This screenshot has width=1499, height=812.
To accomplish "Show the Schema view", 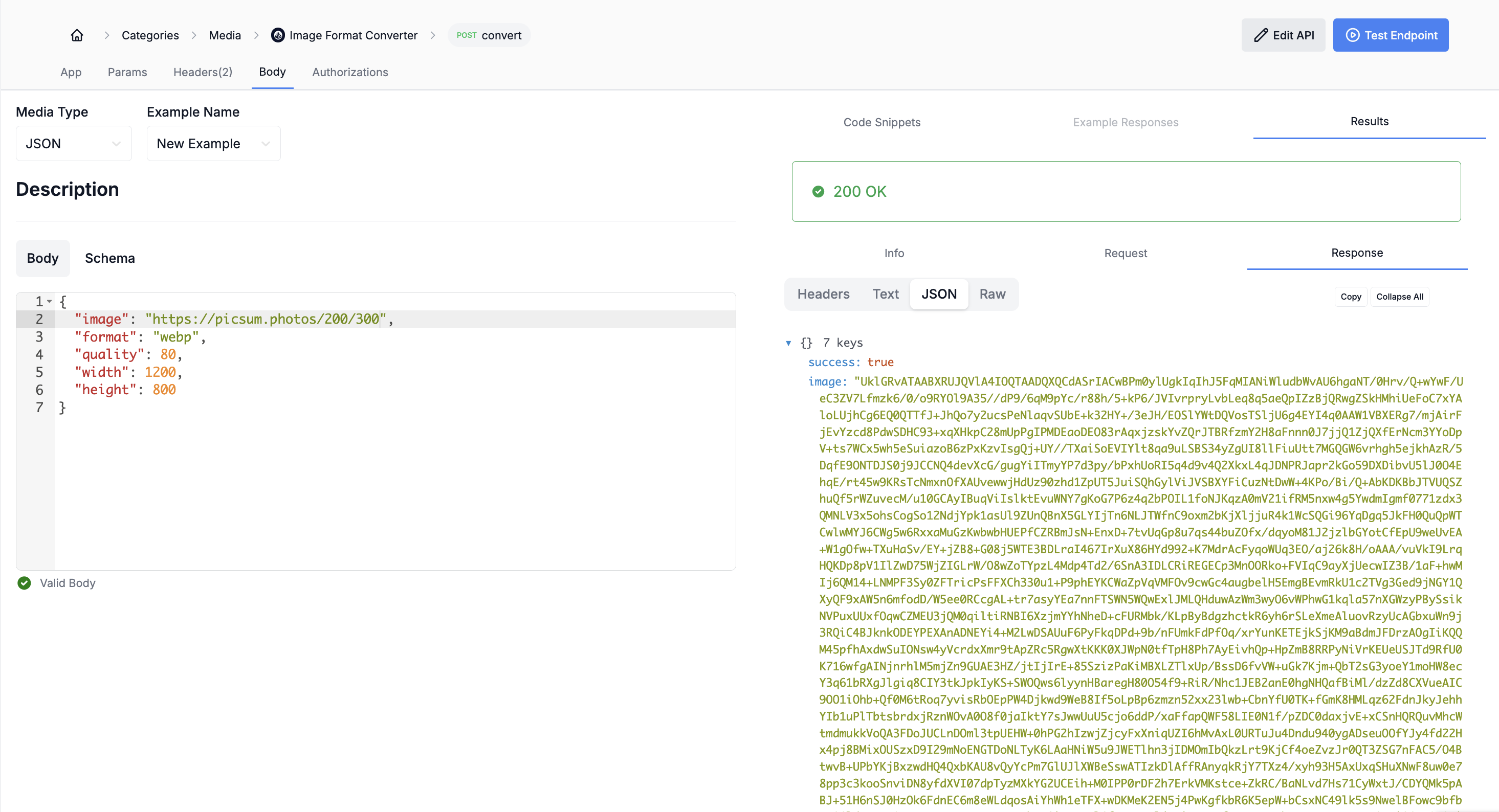I will pos(109,258).
